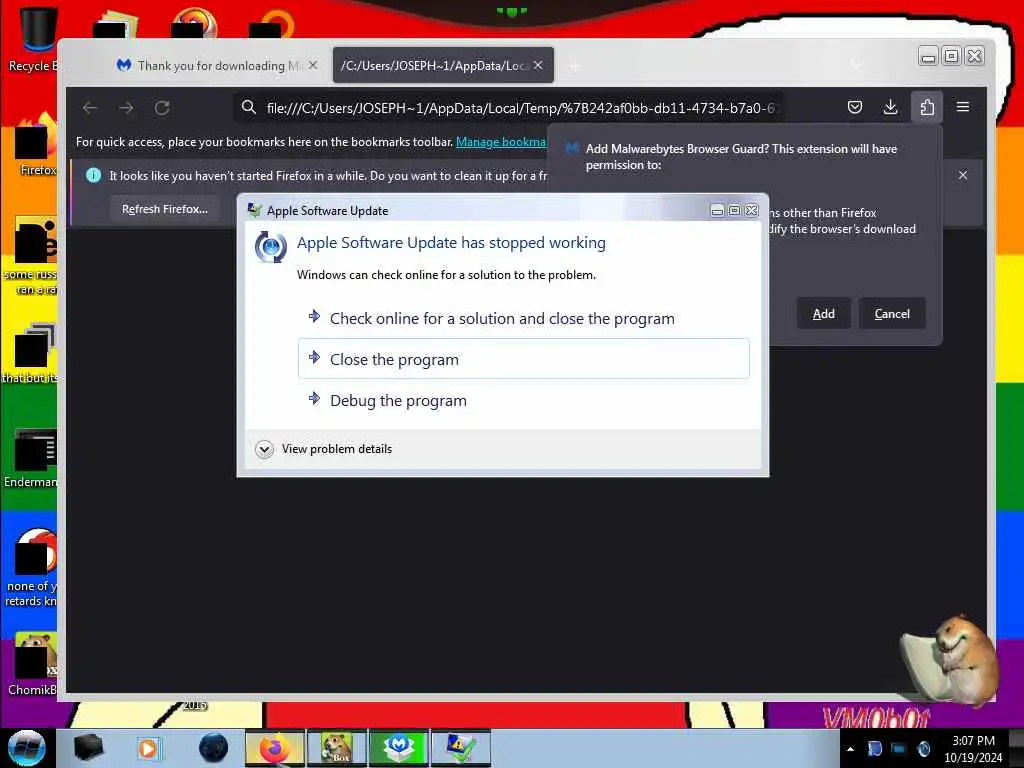Screen dimensions: 1024x768
Task: Go back in Firefox
Action: (90, 108)
